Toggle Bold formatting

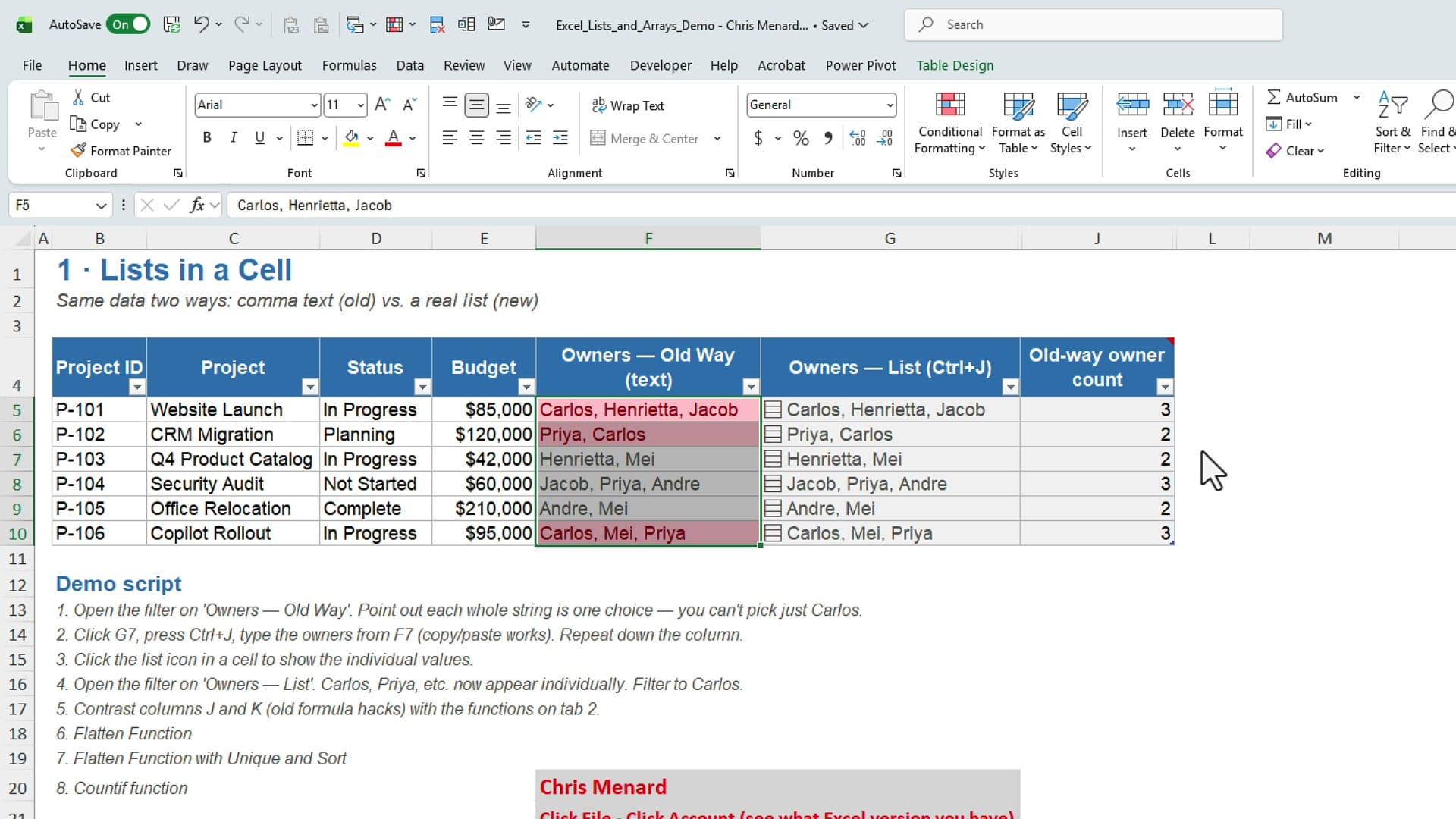207,137
